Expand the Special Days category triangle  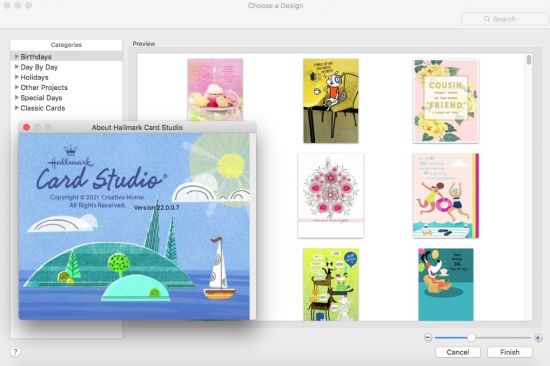pyautogui.click(x=16, y=97)
